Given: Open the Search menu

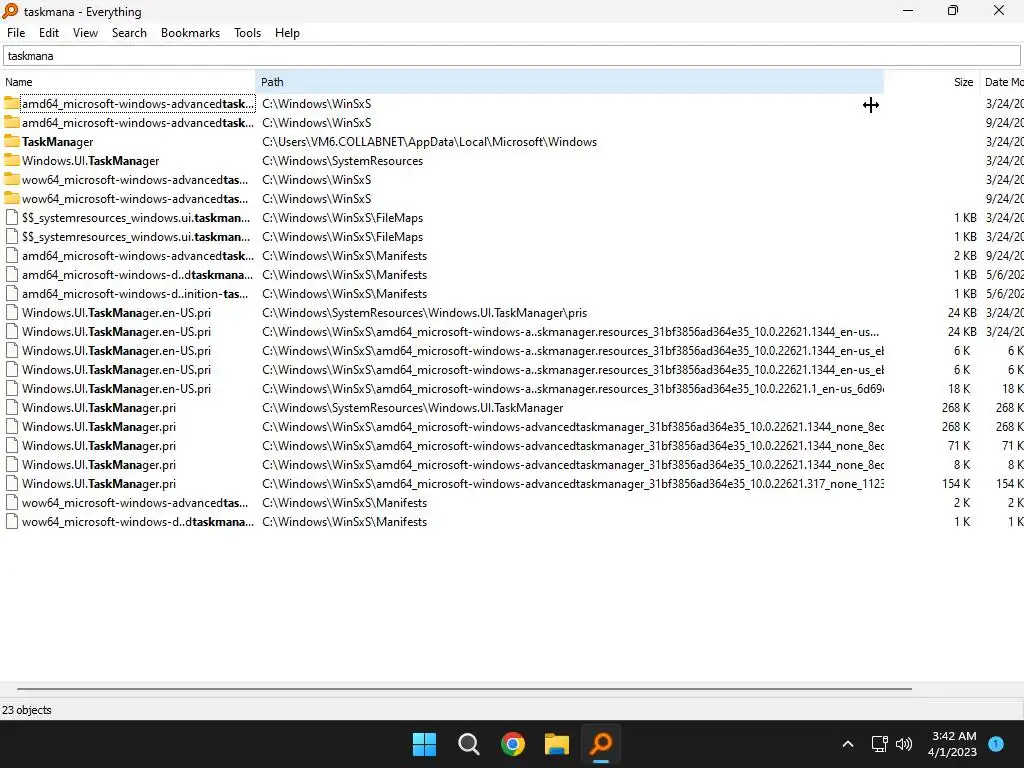Looking at the screenshot, I should [129, 33].
